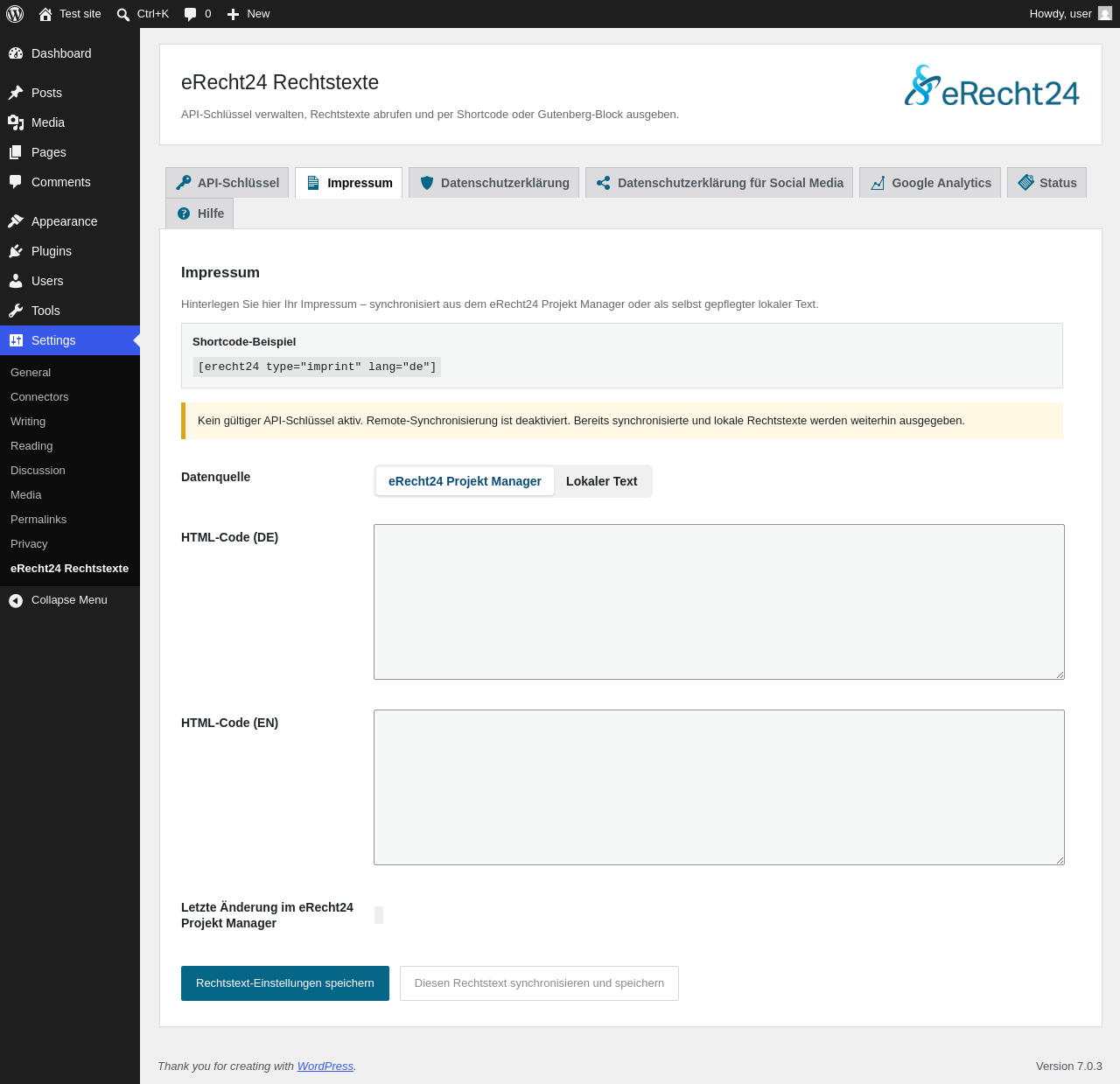Screen dimensions: 1120x1084
Task: Click the tag icon on Status tab
Action: (x=1025, y=183)
